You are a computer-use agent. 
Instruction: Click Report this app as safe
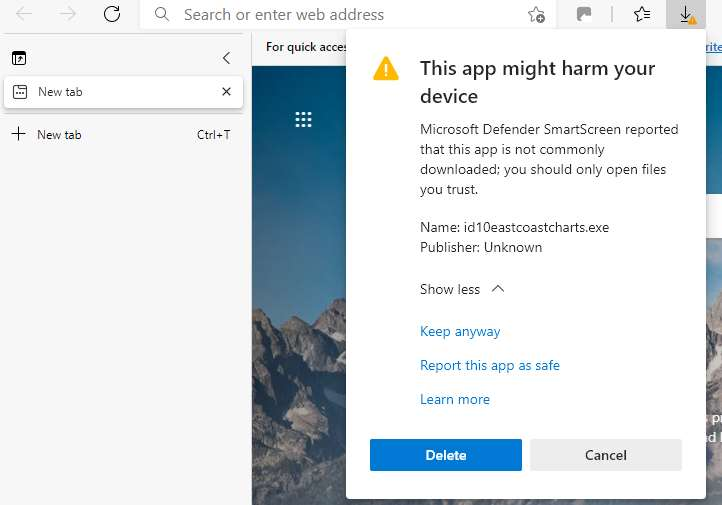[x=489, y=366]
